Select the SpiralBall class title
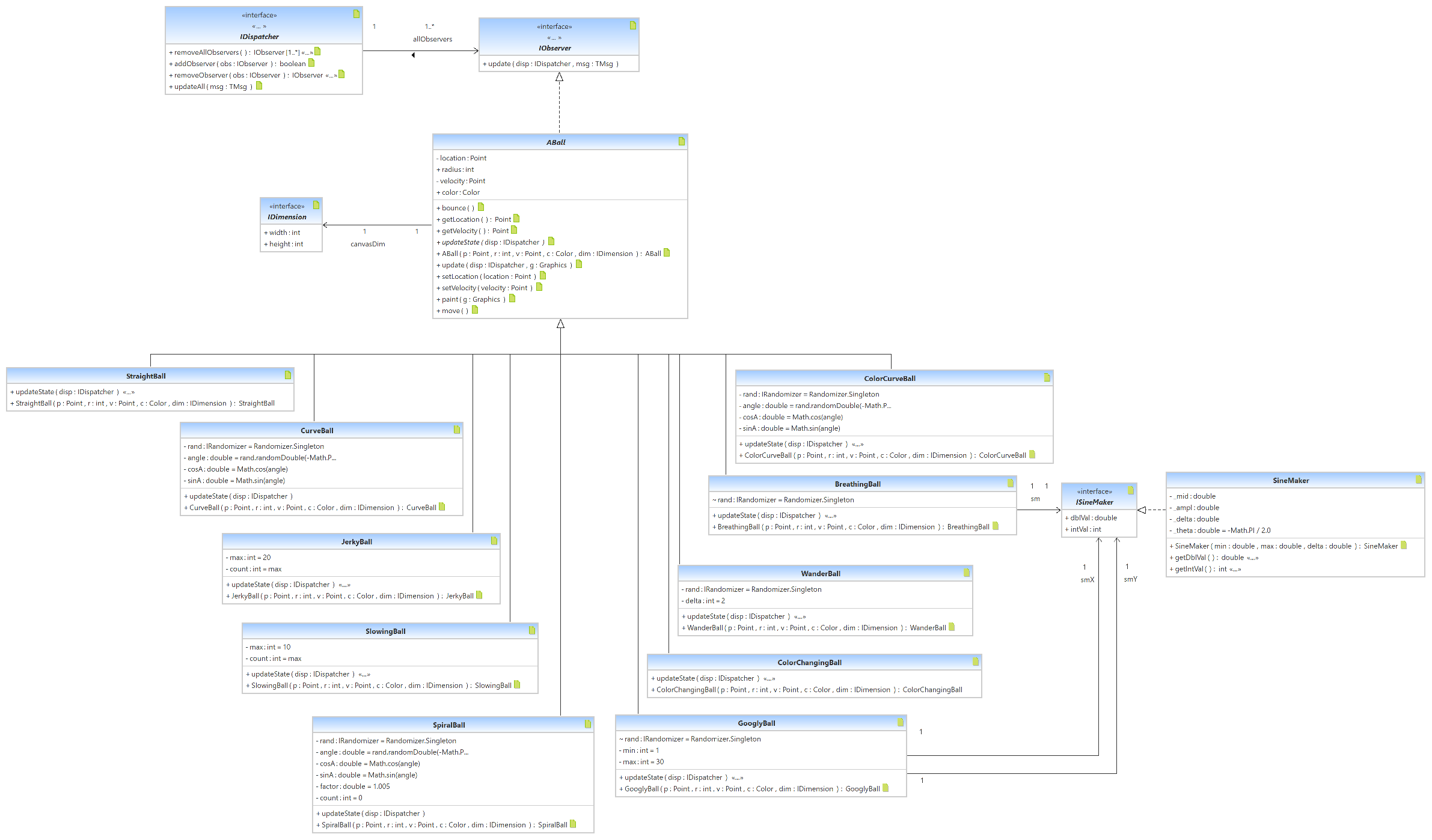This screenshot has width=1432, height=840. 448,725
